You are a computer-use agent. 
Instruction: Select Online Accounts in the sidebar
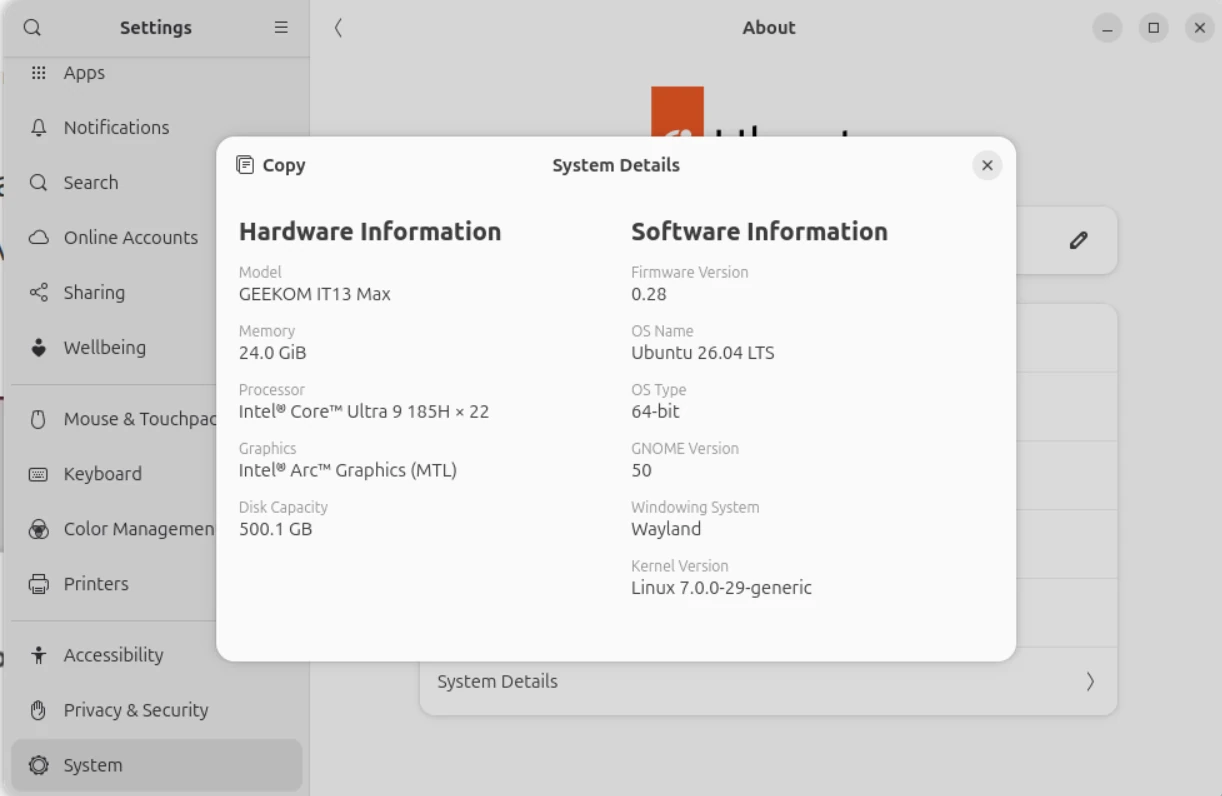tap(157, 238)
